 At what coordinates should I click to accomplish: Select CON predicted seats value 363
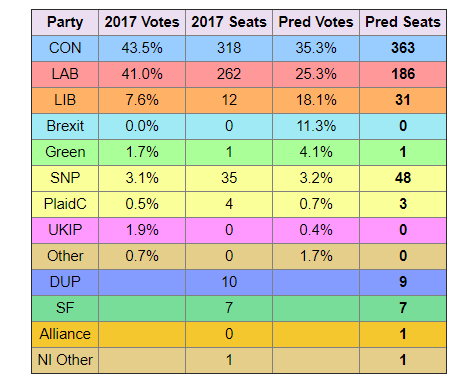pos(403,48)
